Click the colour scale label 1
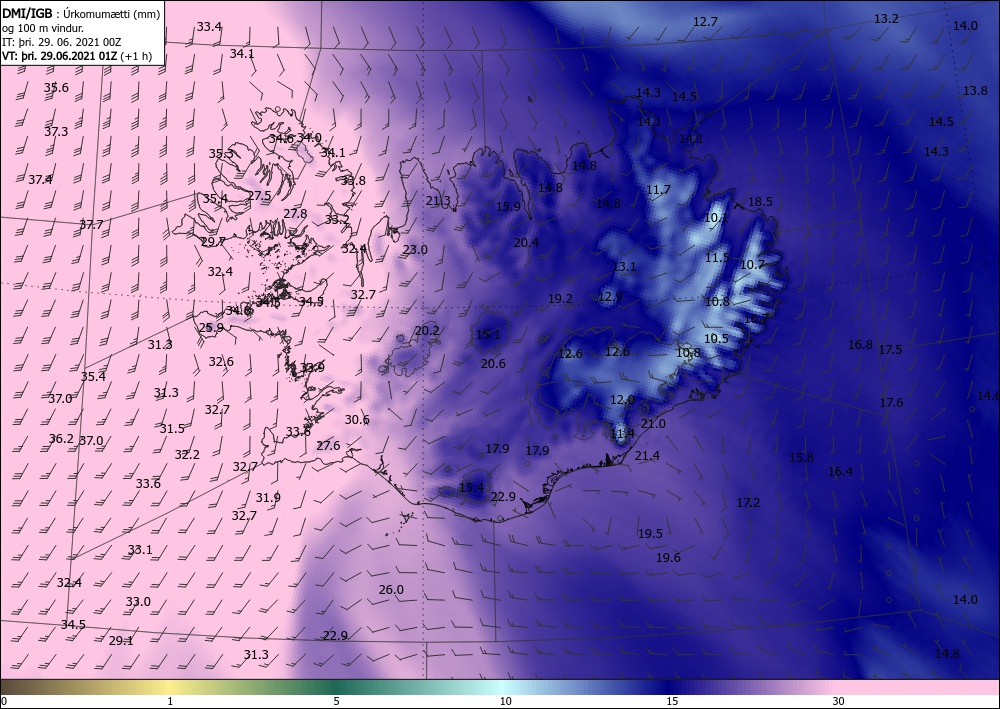This screenshot has height=709, width=1000. (x=170, y=702)
